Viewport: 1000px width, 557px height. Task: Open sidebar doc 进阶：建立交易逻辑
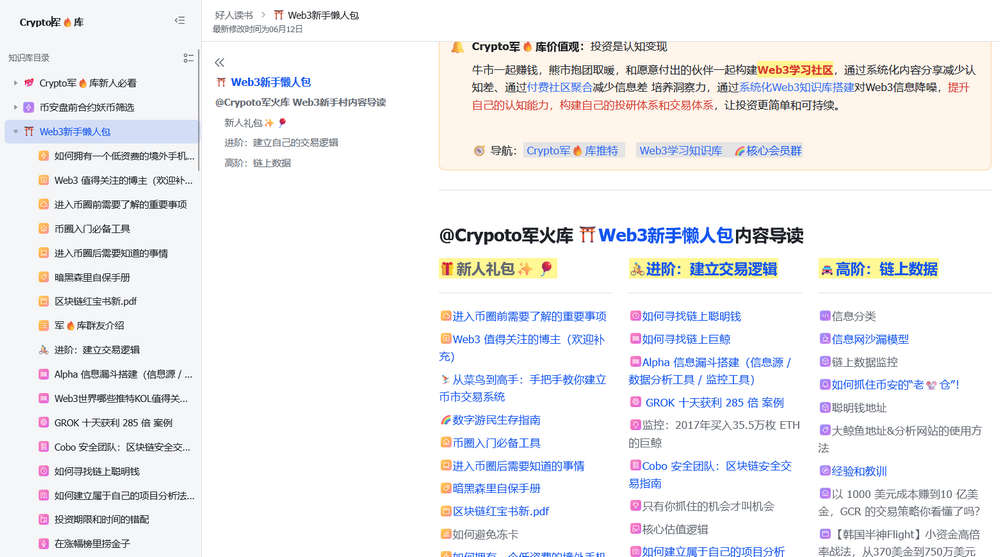tap(97, 350)
